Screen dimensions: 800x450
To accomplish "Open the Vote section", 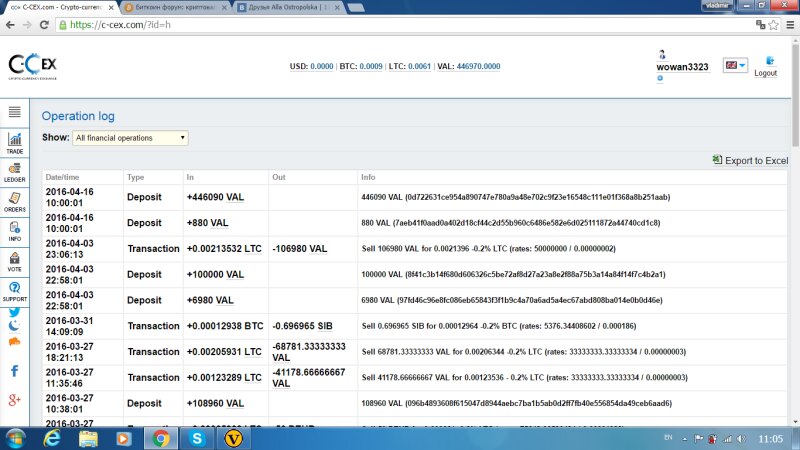I will (15, 260).
